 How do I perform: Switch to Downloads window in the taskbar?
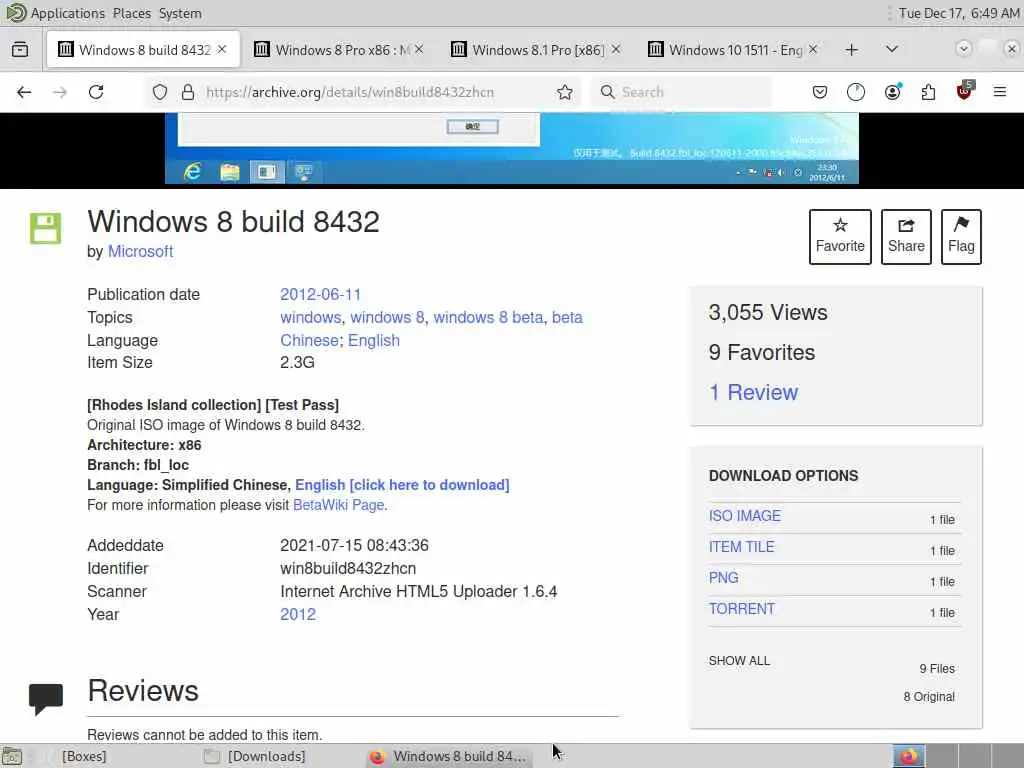266,756
